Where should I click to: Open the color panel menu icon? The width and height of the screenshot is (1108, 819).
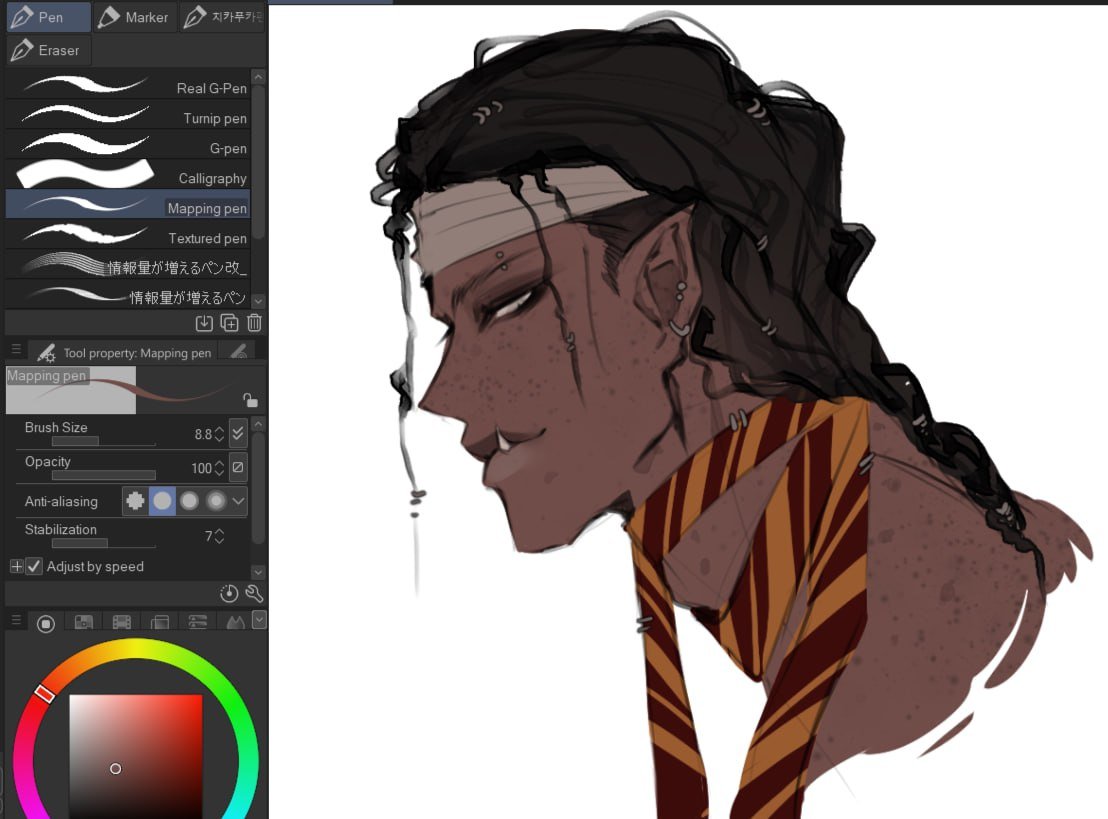click(16, 620)
